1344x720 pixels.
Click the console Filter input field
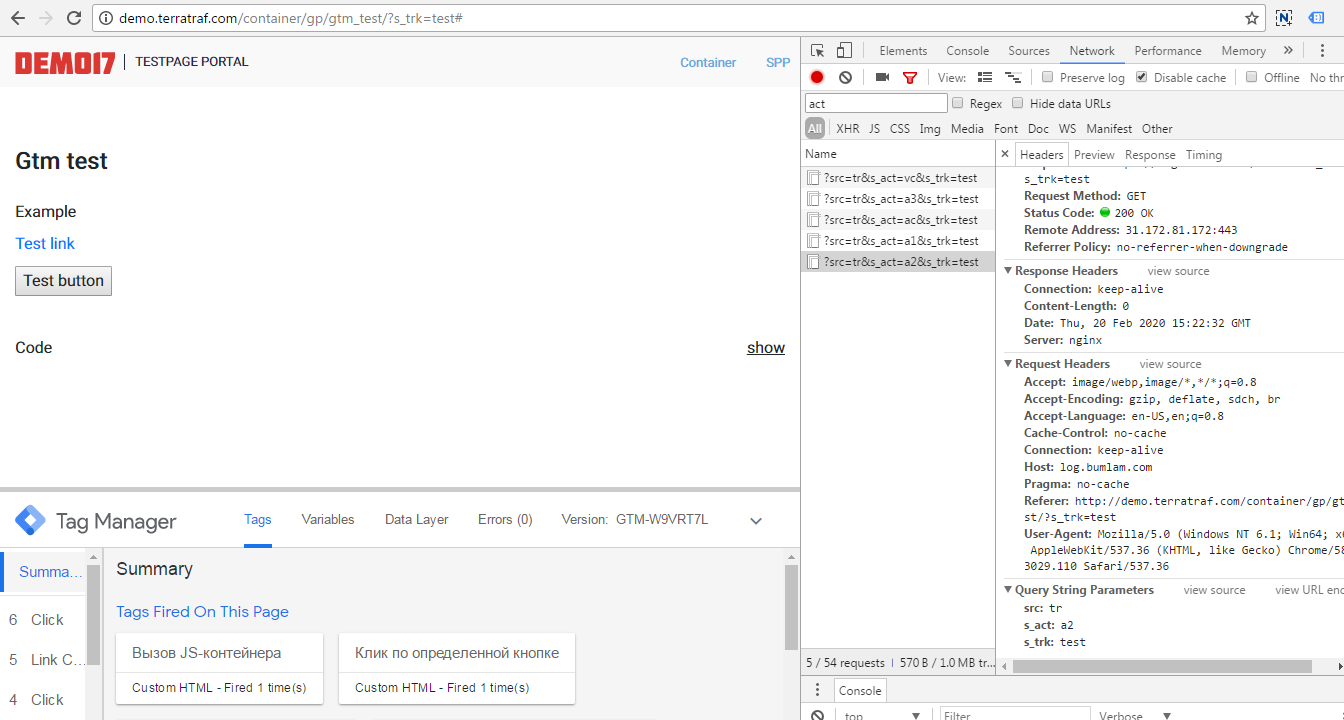coord(1015,716)
